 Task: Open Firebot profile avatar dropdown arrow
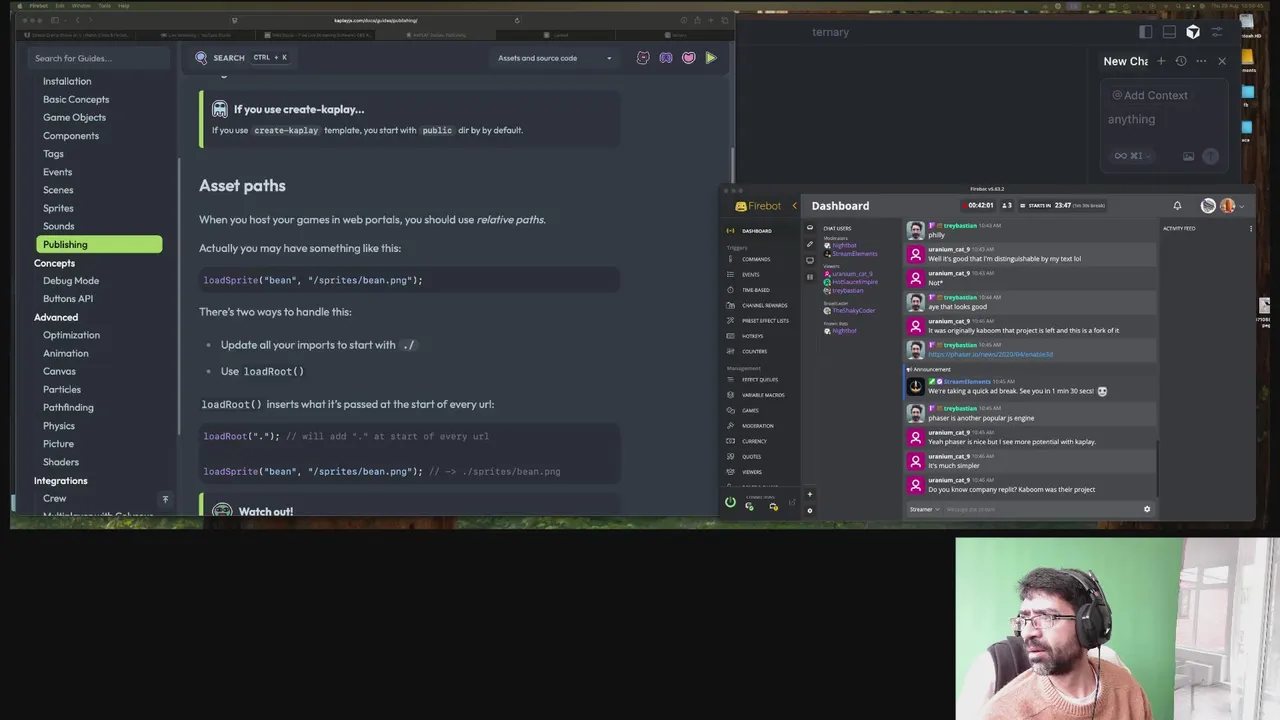(x=1241, y=206)
